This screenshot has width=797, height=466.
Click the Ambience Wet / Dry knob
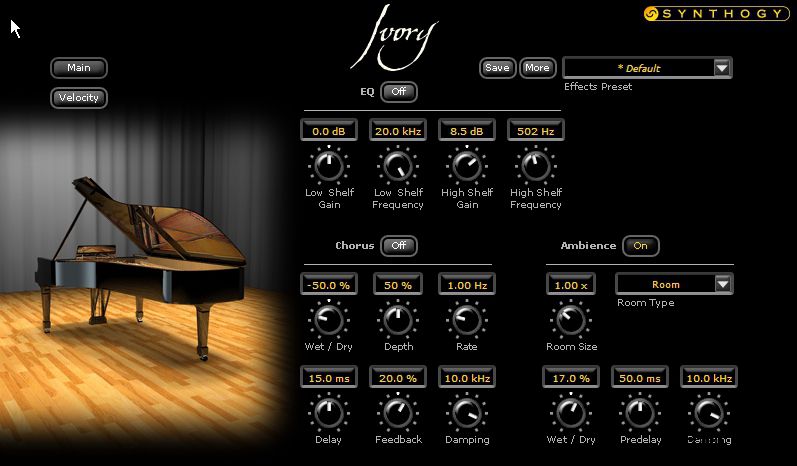pos(571,413)
